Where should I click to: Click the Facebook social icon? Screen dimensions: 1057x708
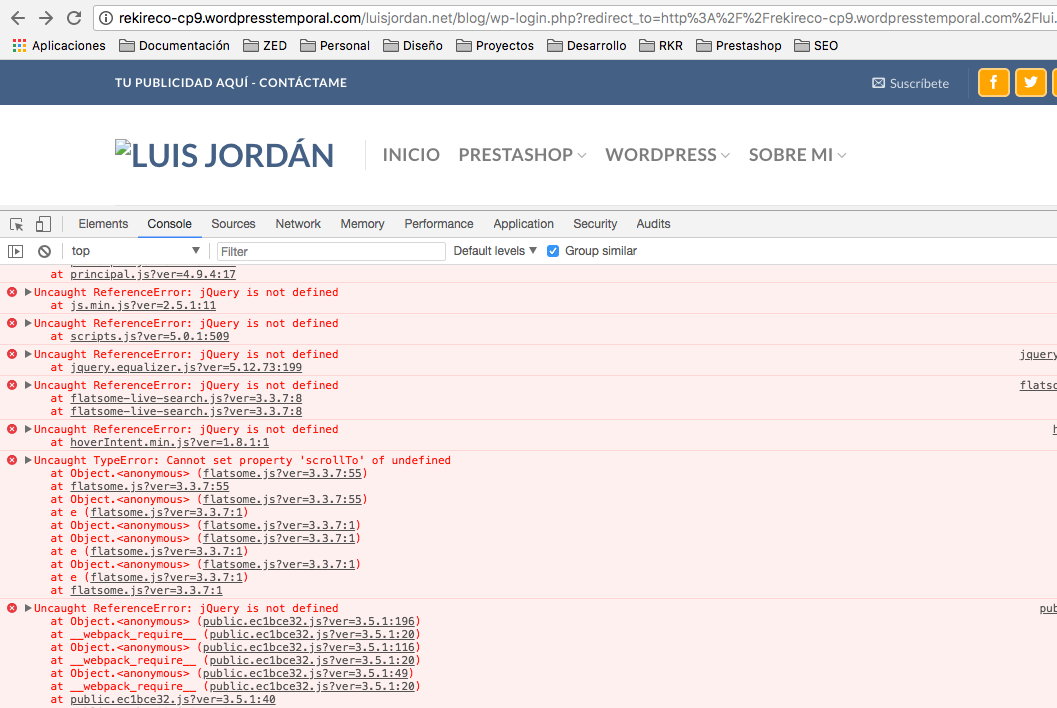(994, 82)
